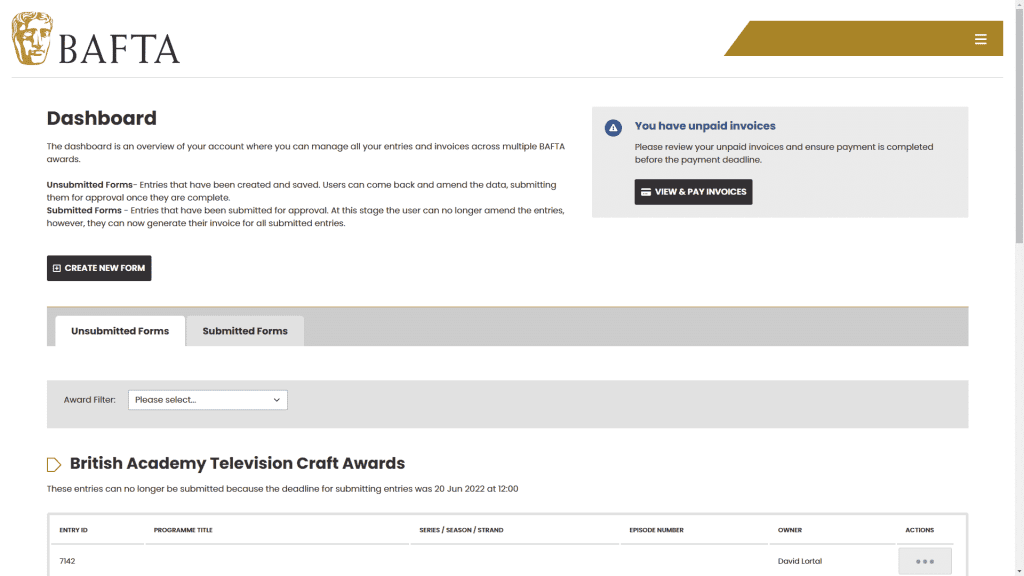Switch to the Submitted Forms tab
The height and width of the screenshot is (576, 1024).
click(245, 331)
